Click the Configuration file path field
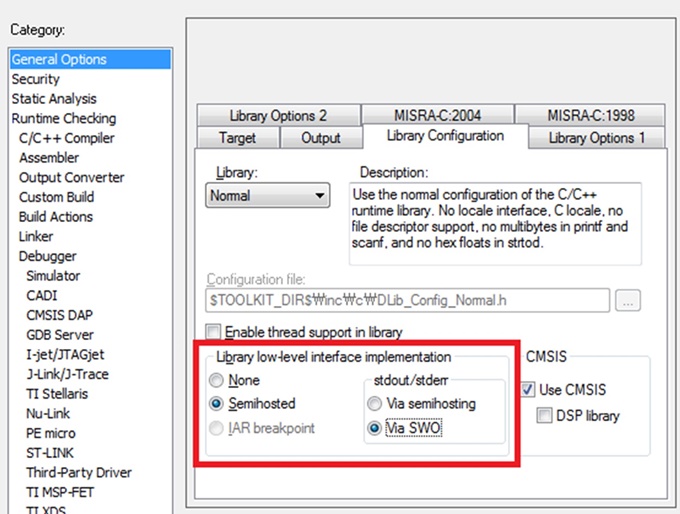680x514 pixels. (408, 300)
